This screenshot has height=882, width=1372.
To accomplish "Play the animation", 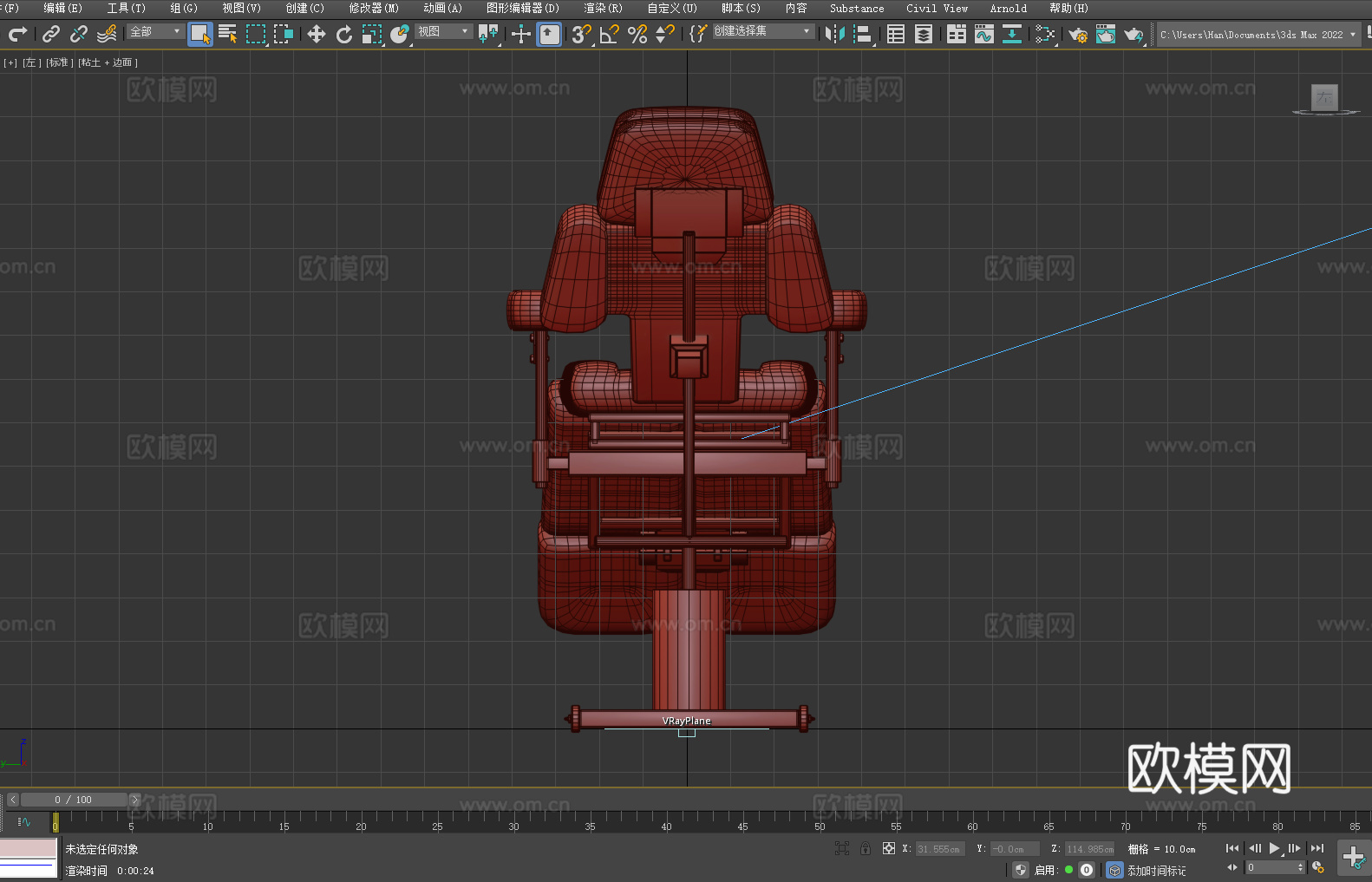I will point(1275,848).
